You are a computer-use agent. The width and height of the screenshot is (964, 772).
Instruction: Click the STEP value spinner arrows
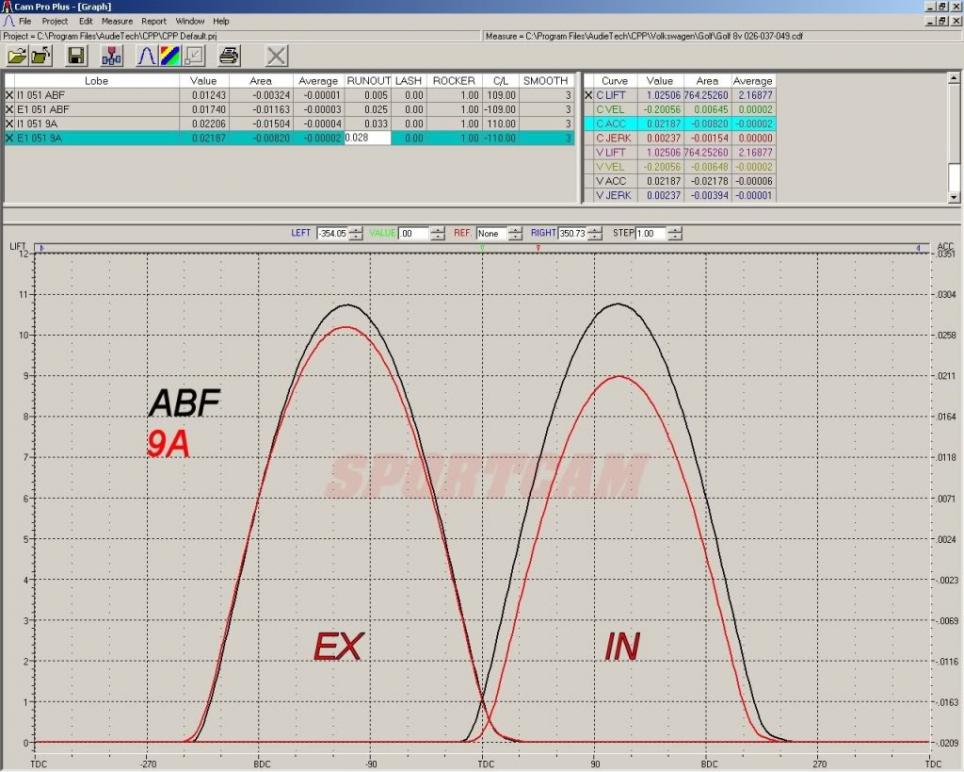674,234
